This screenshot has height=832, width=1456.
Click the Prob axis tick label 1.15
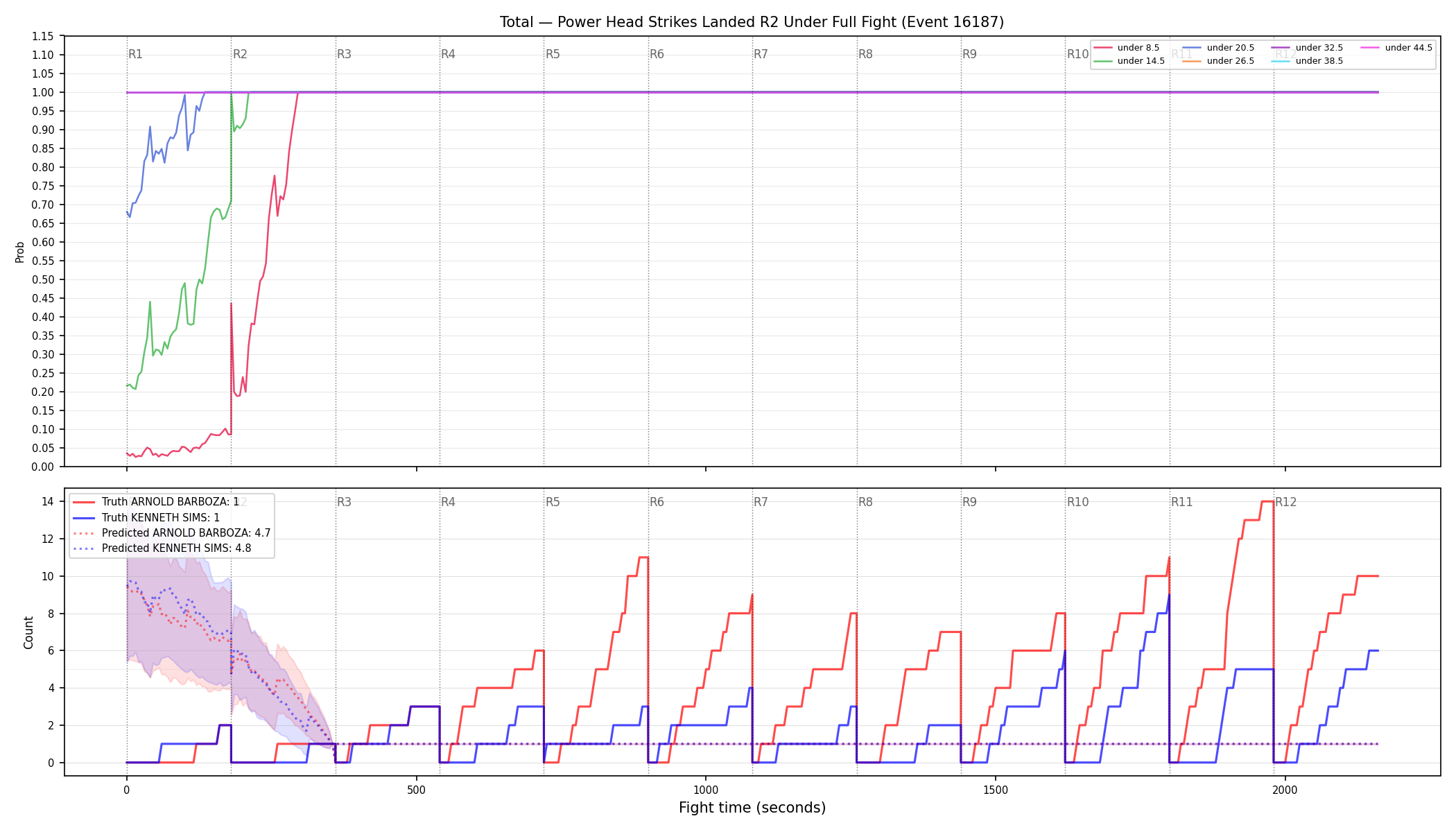(43, 36)
